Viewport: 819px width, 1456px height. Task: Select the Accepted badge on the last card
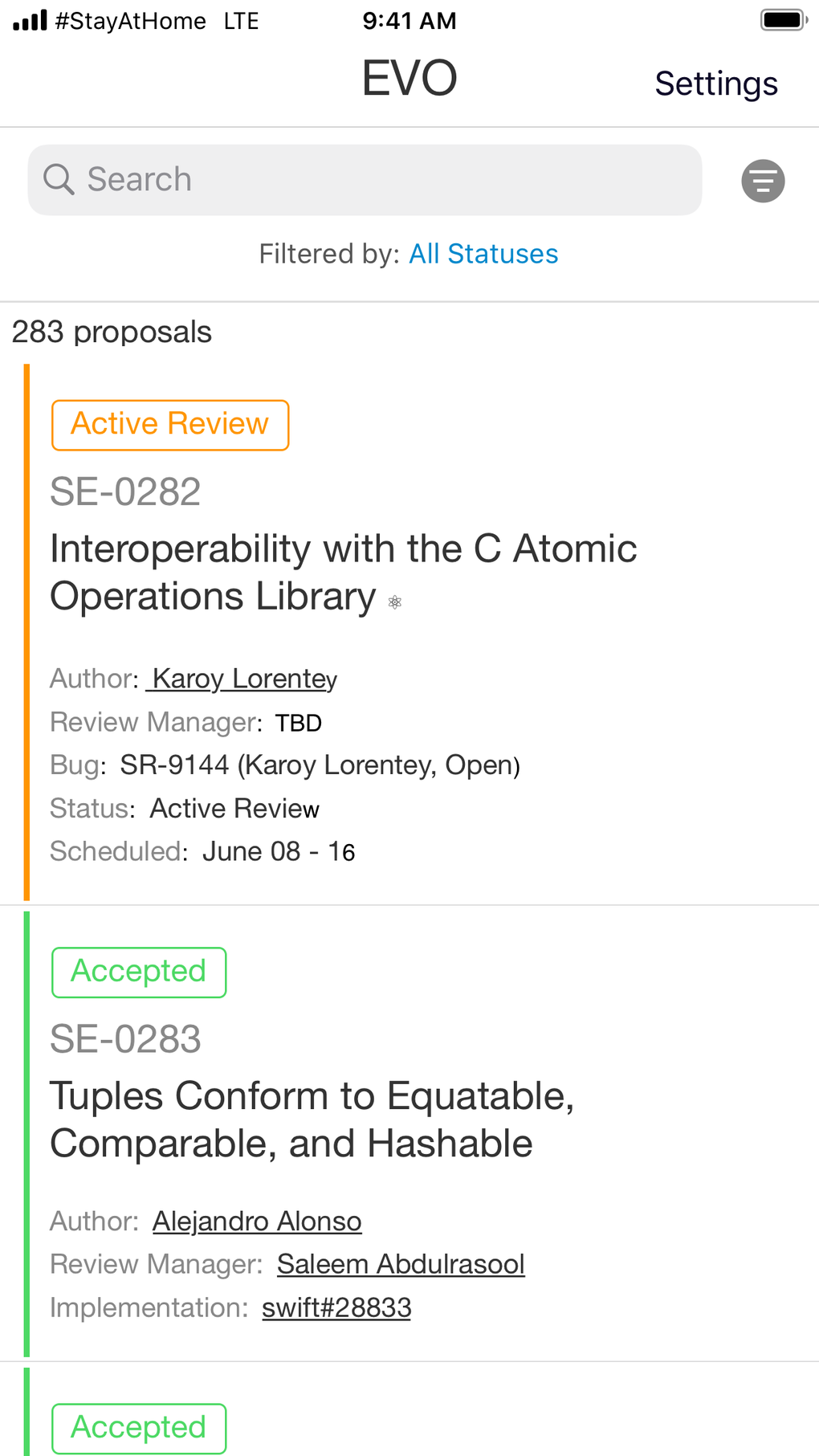coord(139,1428)
